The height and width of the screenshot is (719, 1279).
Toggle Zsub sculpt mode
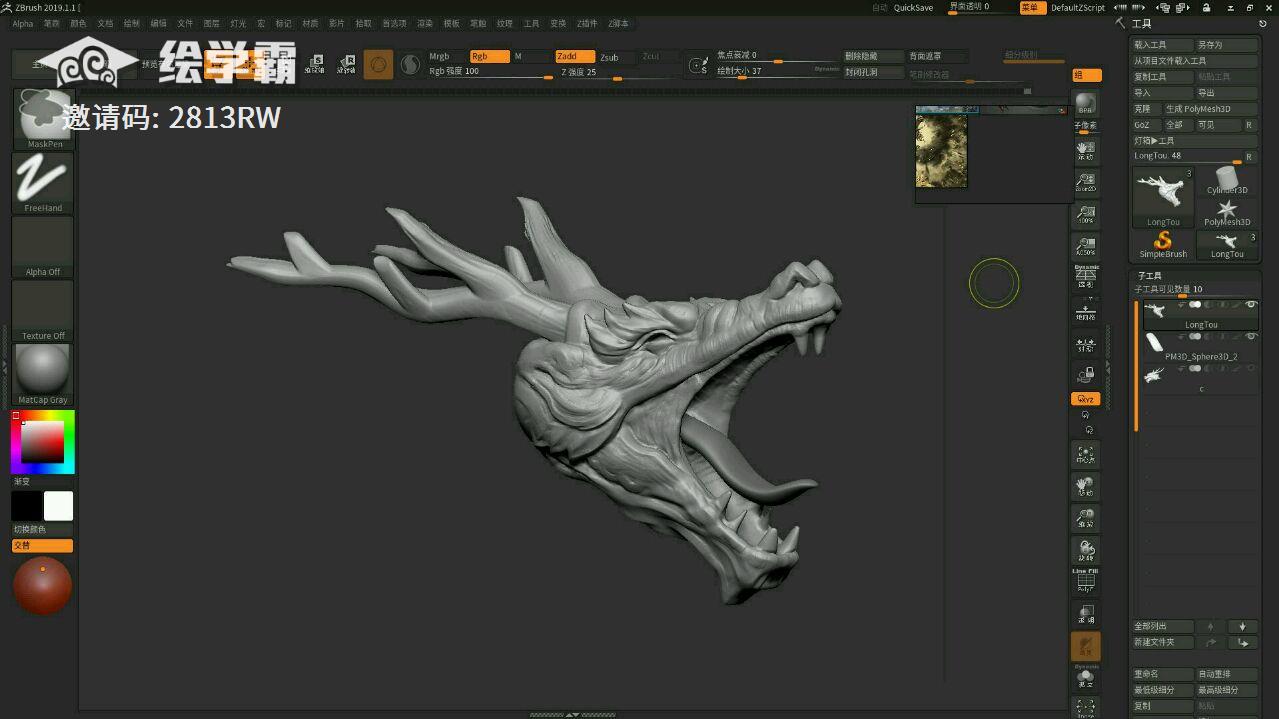coord(617,57)
